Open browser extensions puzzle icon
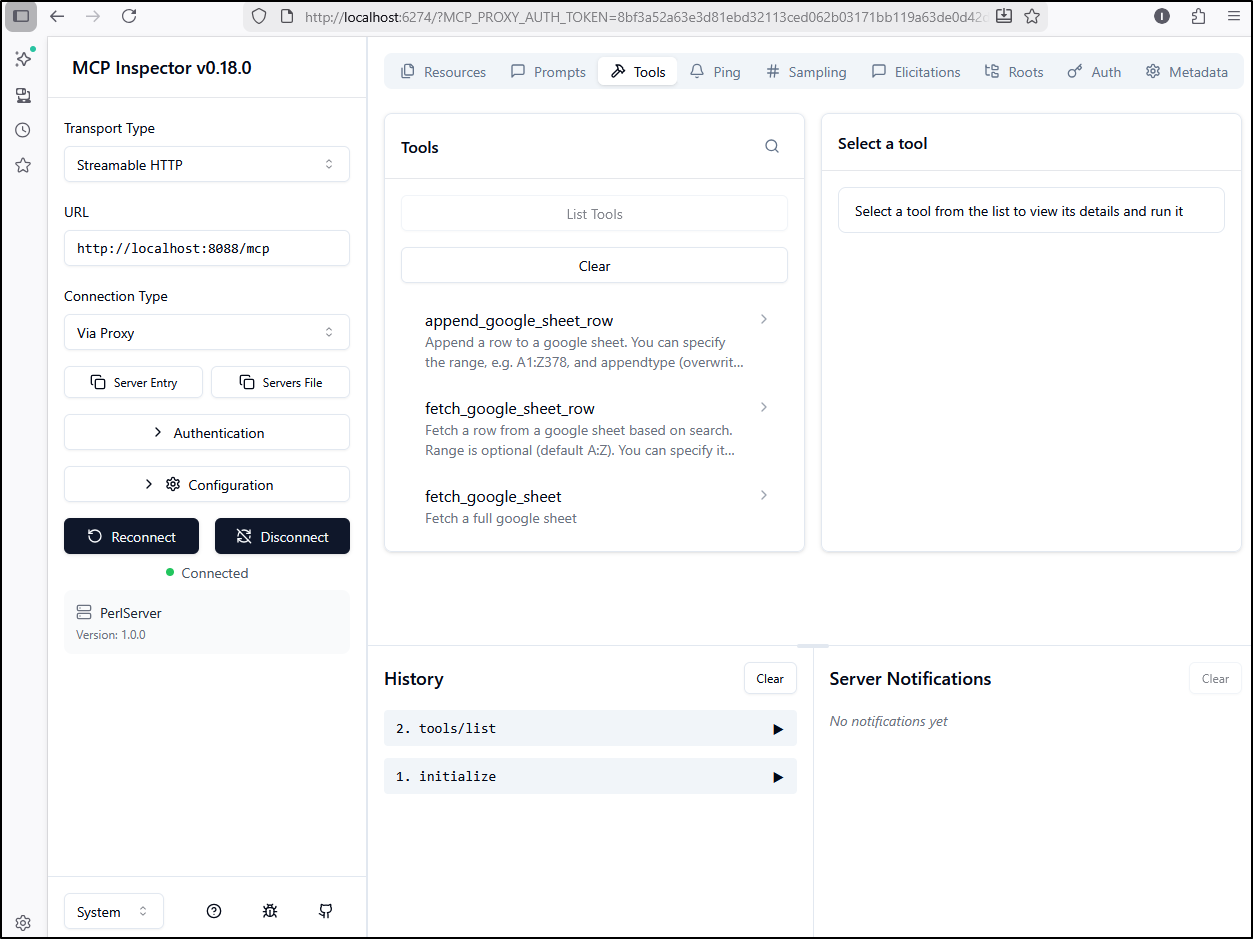 [x=1198, y=16]
